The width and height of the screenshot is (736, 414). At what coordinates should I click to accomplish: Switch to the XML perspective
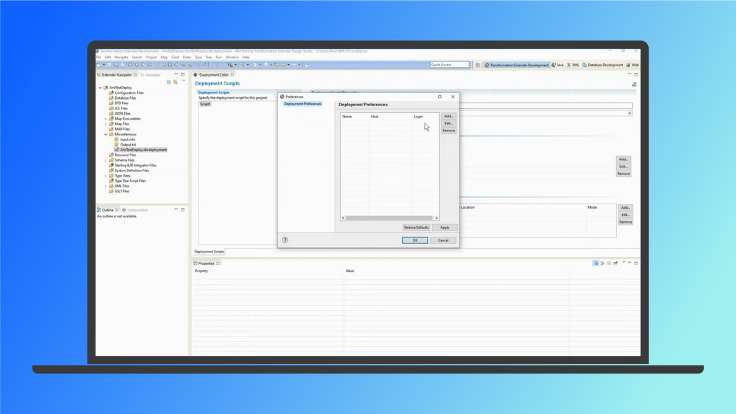click(x=573, y=65)
